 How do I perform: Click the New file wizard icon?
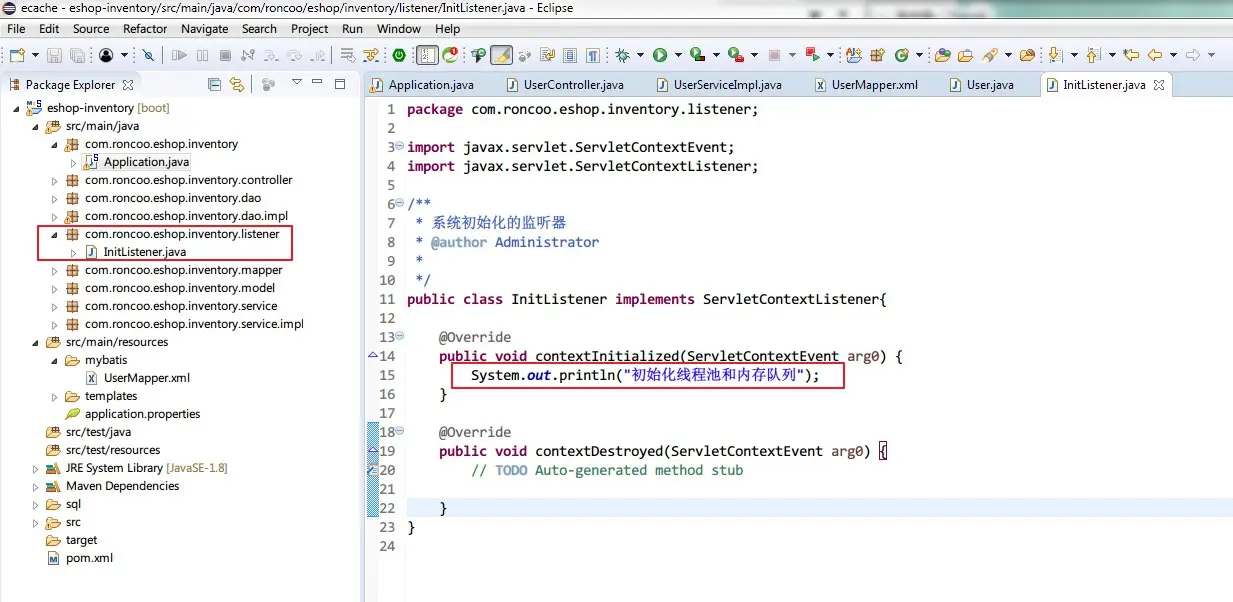[17, 55]
